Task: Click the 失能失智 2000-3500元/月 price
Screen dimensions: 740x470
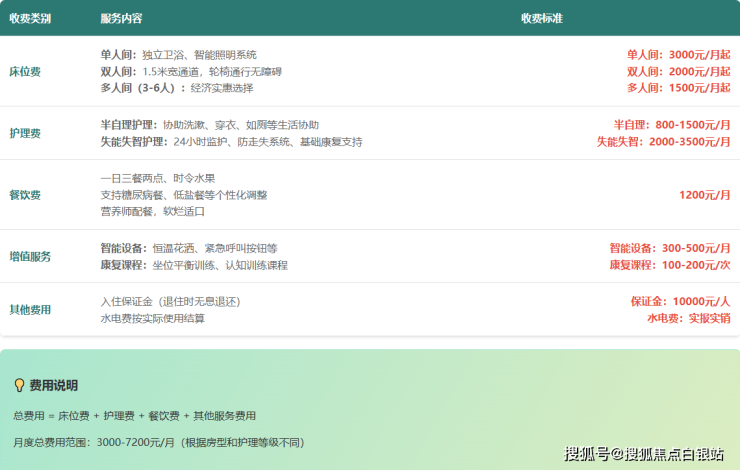Action: tap(663, 142)
